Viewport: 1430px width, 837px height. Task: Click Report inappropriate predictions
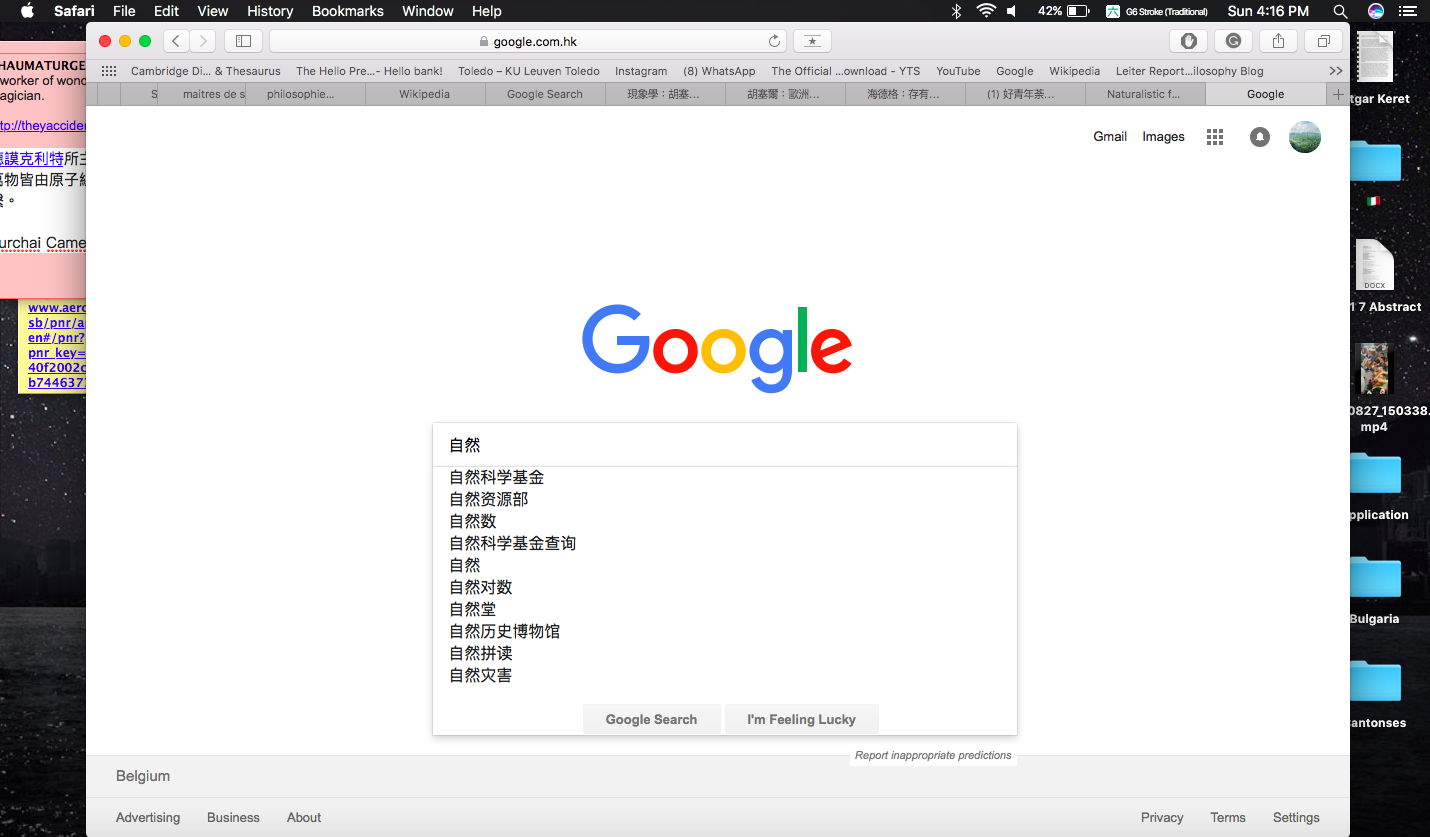pos(933,755)
